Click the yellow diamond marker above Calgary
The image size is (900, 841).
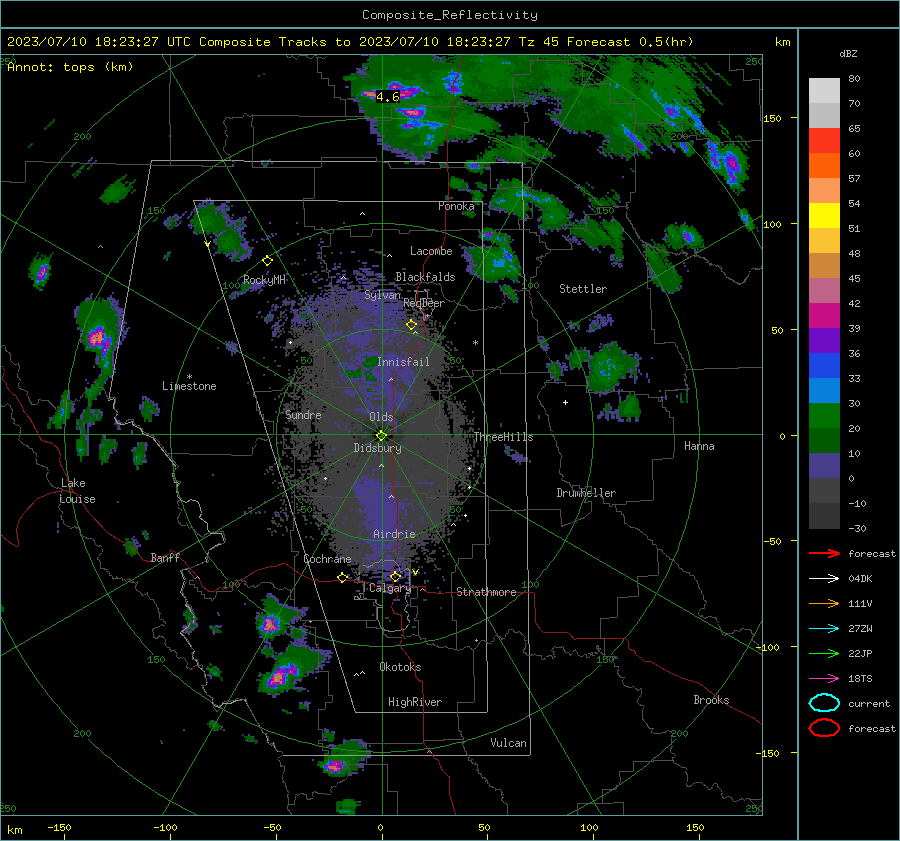395,576
